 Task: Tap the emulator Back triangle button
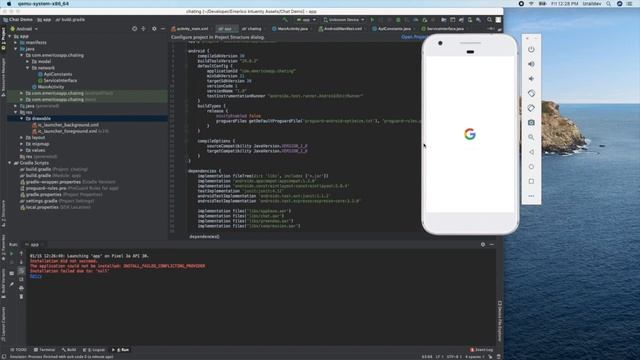[531, 152]
